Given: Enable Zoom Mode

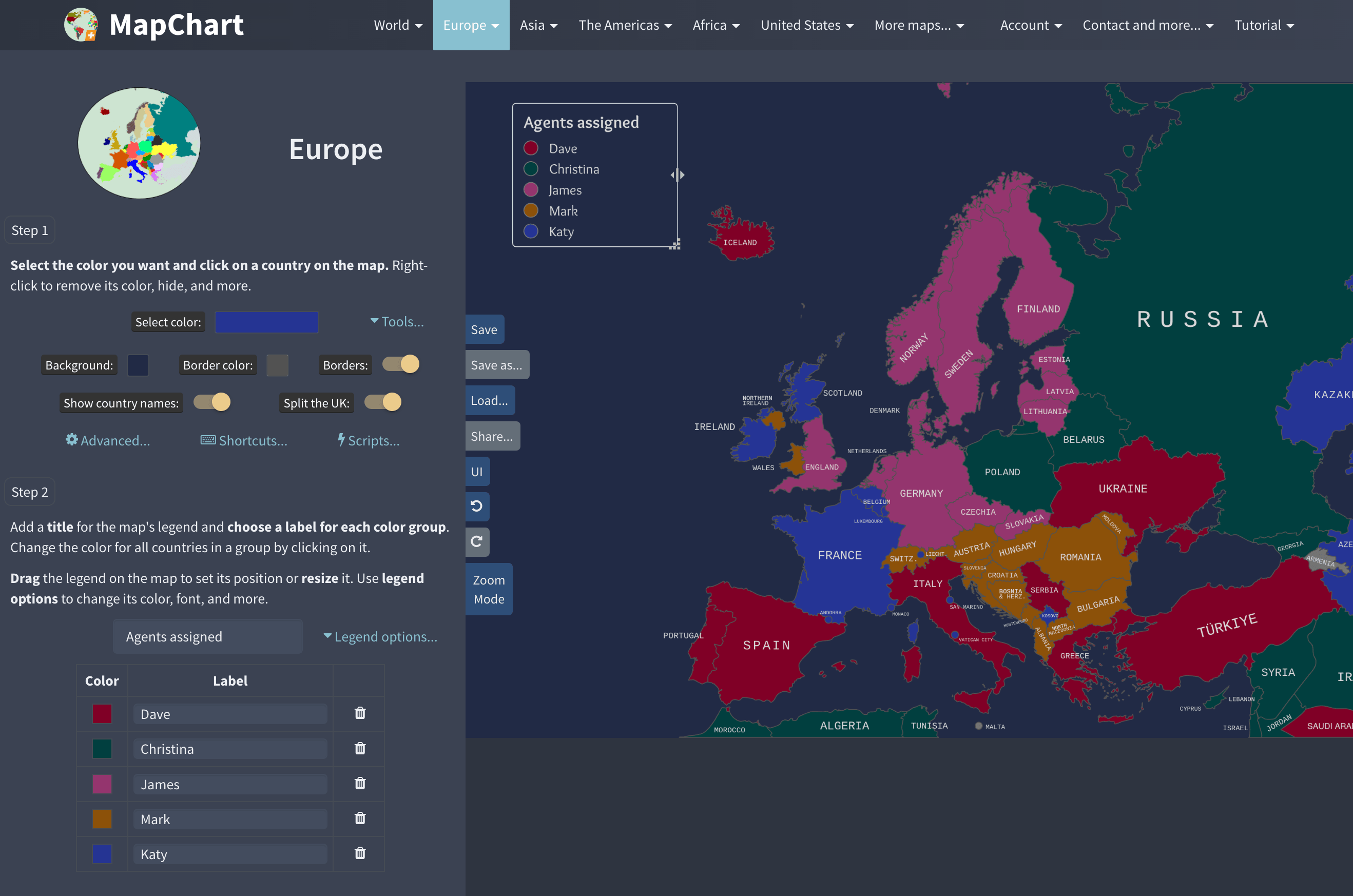Looking at the screenshot, I should click(x=489, y=589).
